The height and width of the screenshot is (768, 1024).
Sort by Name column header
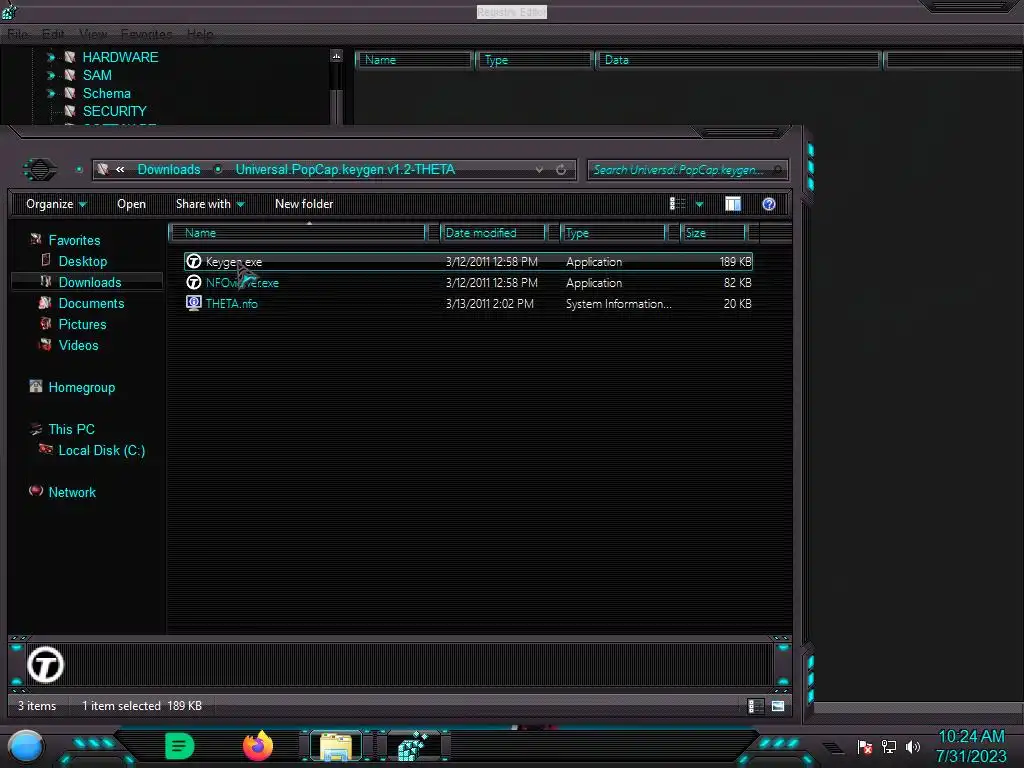point(297,233)
